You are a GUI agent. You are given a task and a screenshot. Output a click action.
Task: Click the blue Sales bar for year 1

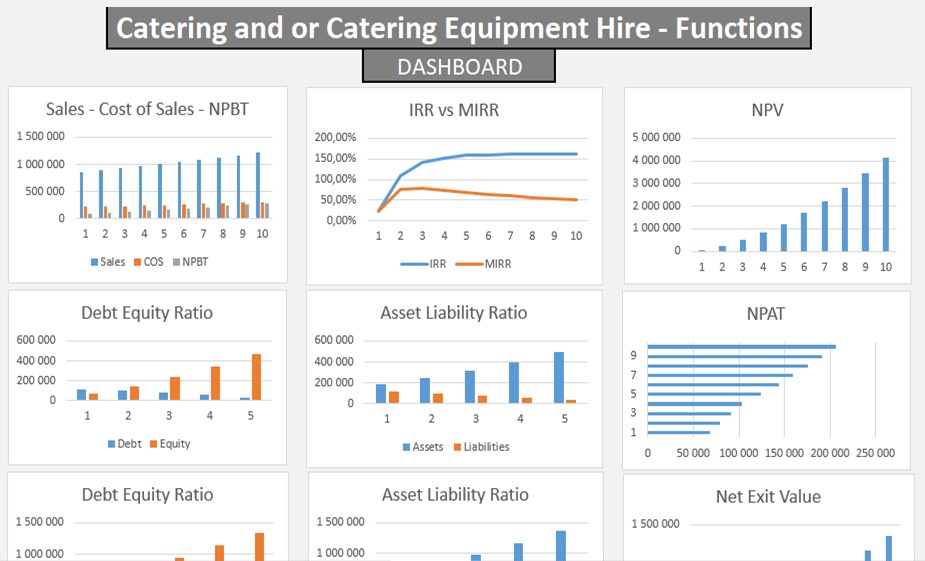point(81,195)
